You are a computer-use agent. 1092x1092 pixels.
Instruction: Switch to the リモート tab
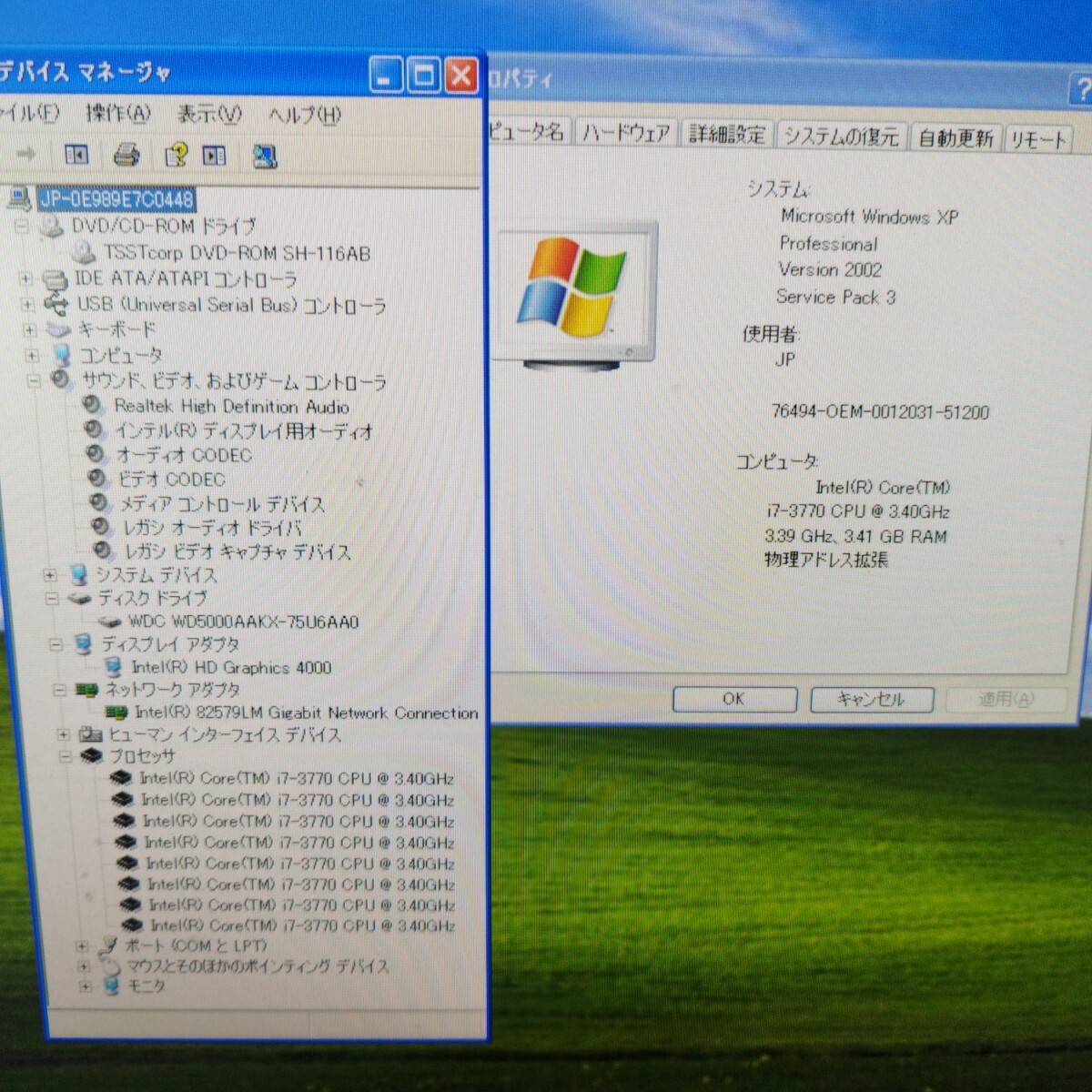click(x=1037, y=140)
